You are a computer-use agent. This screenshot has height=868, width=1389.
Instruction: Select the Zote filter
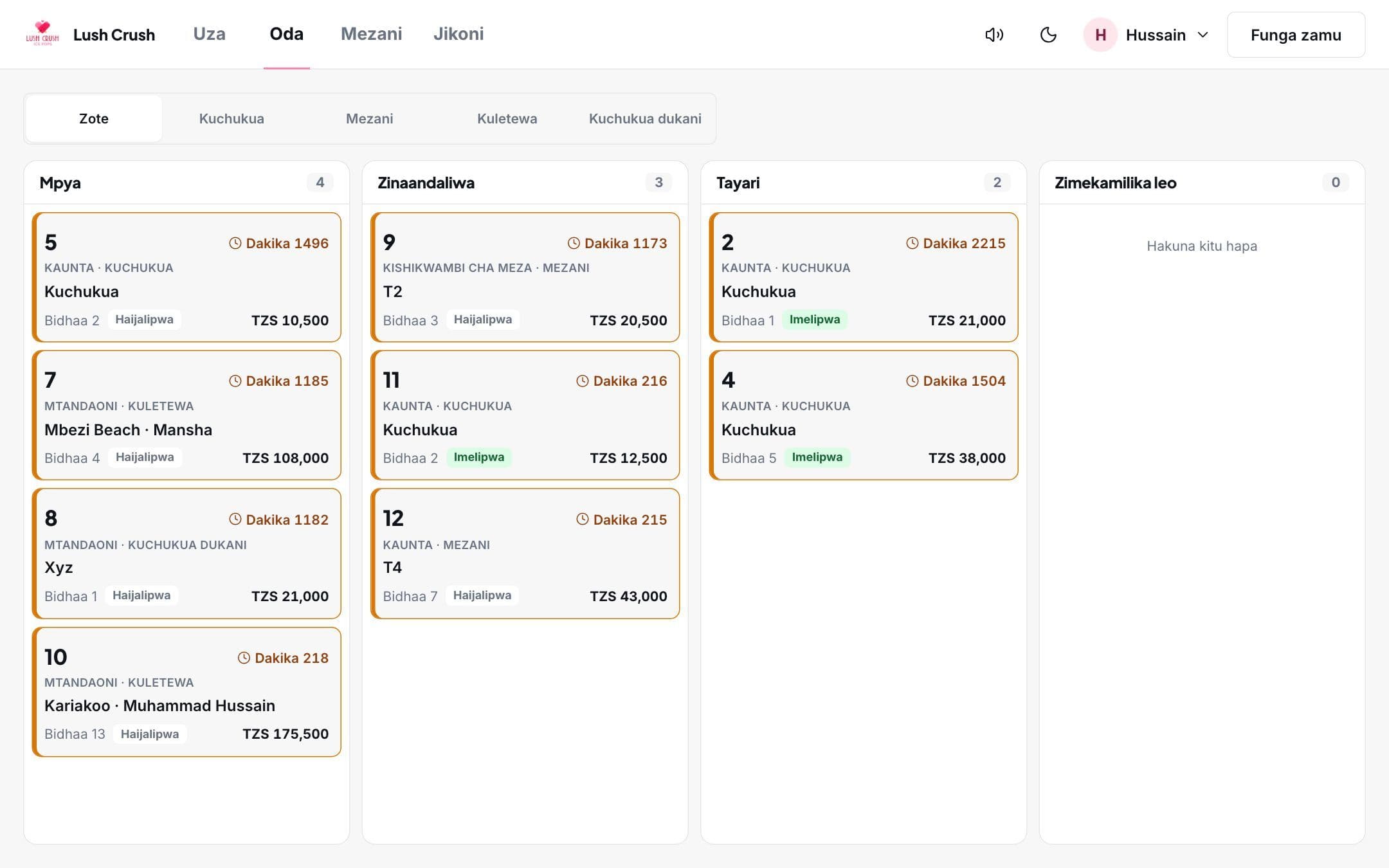click(94, 118)
